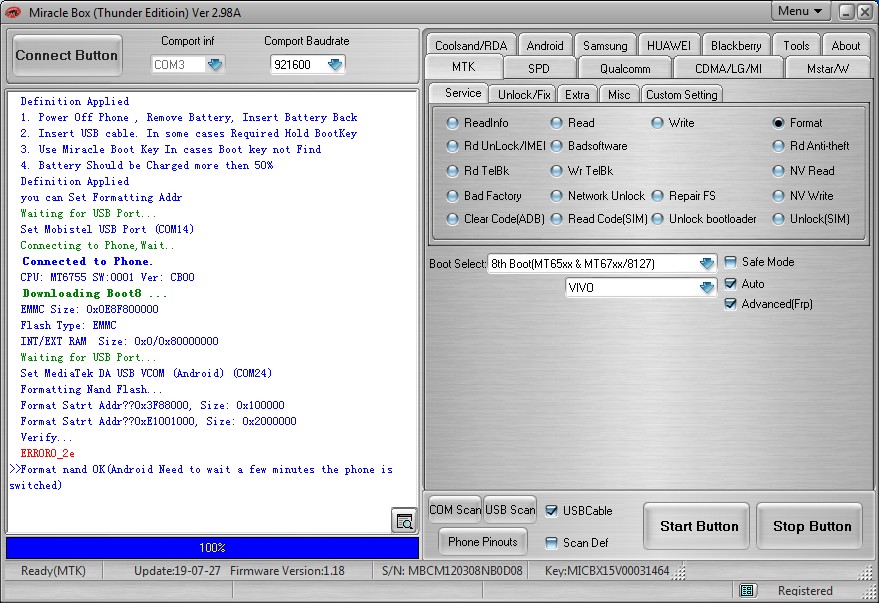Expand the Comport Baudrate 921600 dropdown
The width and height of the screenshot is (879, 603).
point(335,64)
